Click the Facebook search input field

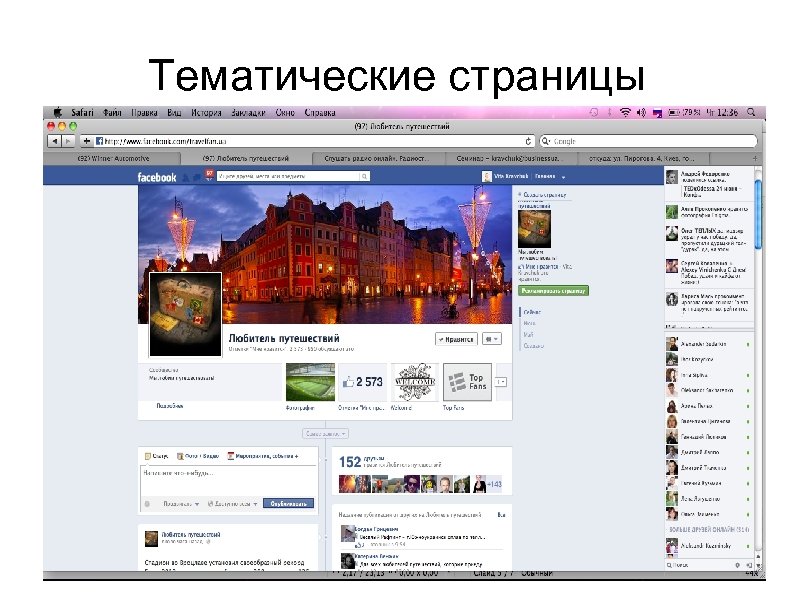pyautogui.click(x=288, y=176)
